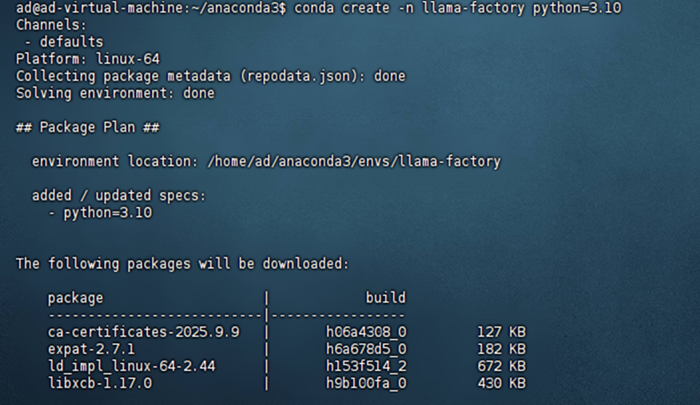This screenshot has height=405, width=700.
Task: Click the package column header
Action: (x=75, y=298)
